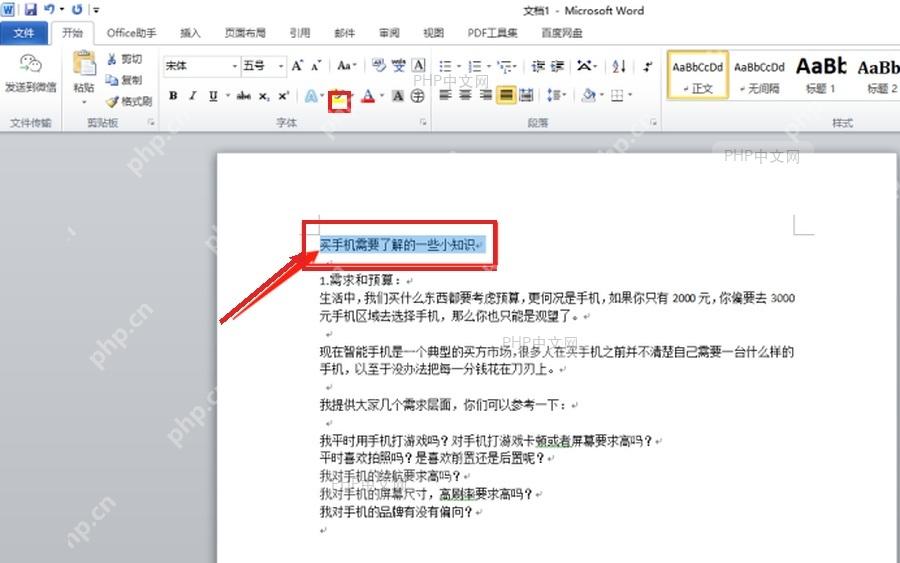Screen dimensions: 900x563
Task: Click the Redo icon in quick access toolbar
Action: pos(77,9)
